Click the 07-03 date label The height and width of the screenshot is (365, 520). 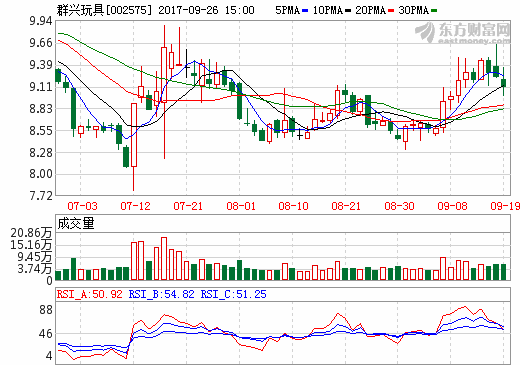(x=82, y=206)
